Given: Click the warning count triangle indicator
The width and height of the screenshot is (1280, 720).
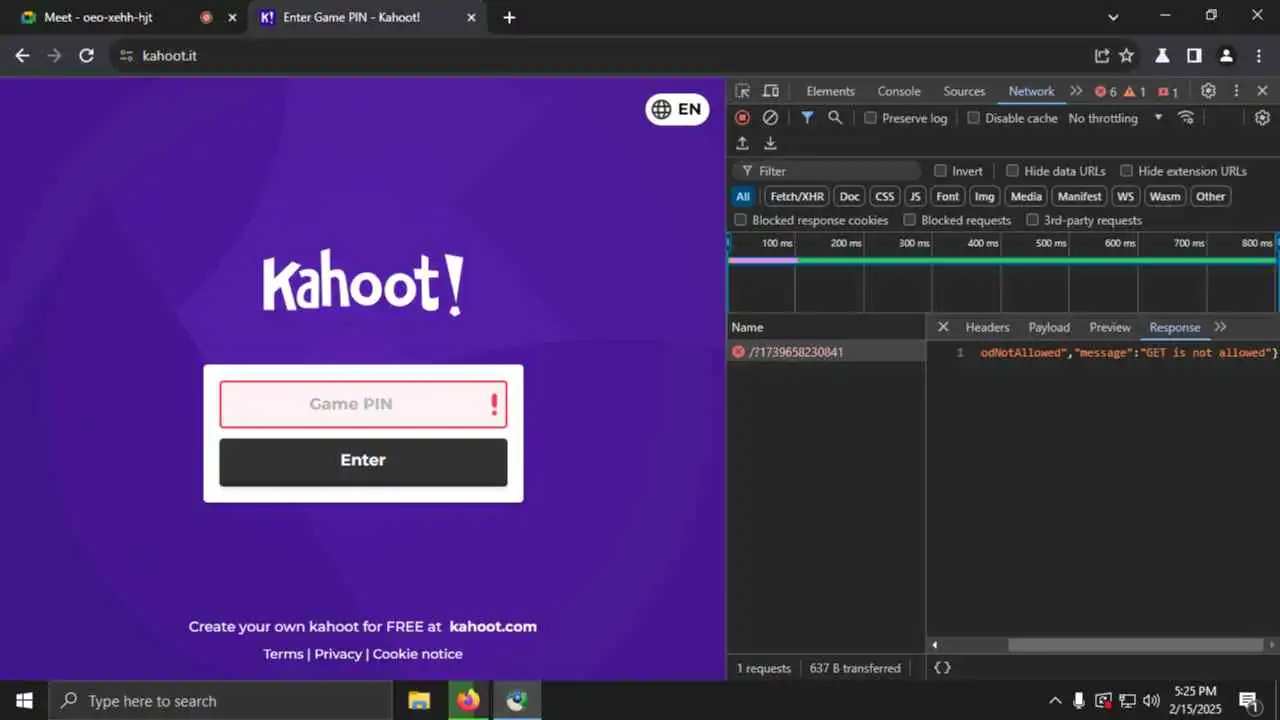Looking at the screenshot, I should click(x=1135, y=91).
